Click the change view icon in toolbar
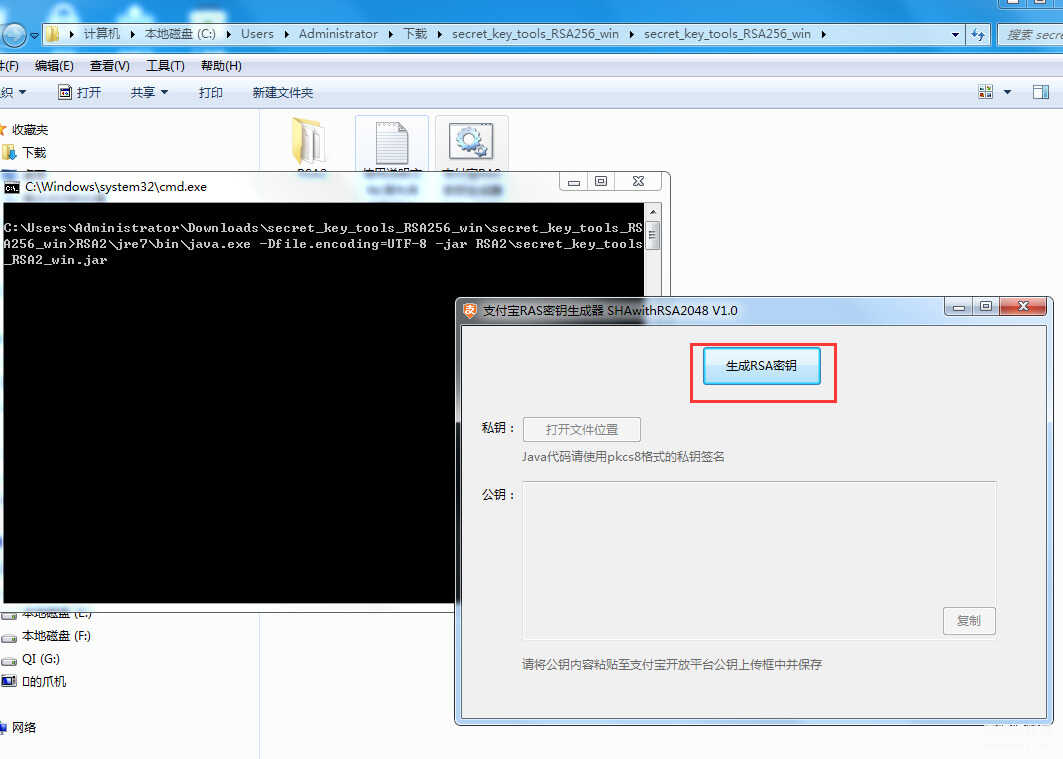The width and height of the screenshot is (1063, 759). coord(986,92)
